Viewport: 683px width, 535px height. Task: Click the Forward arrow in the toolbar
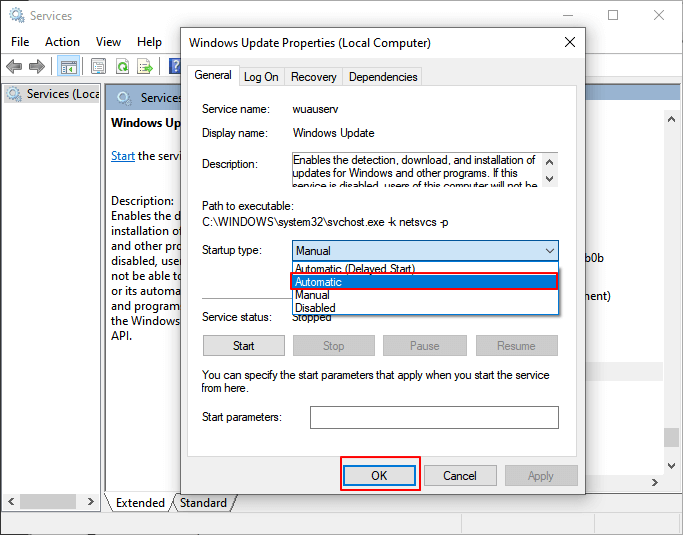37,67
